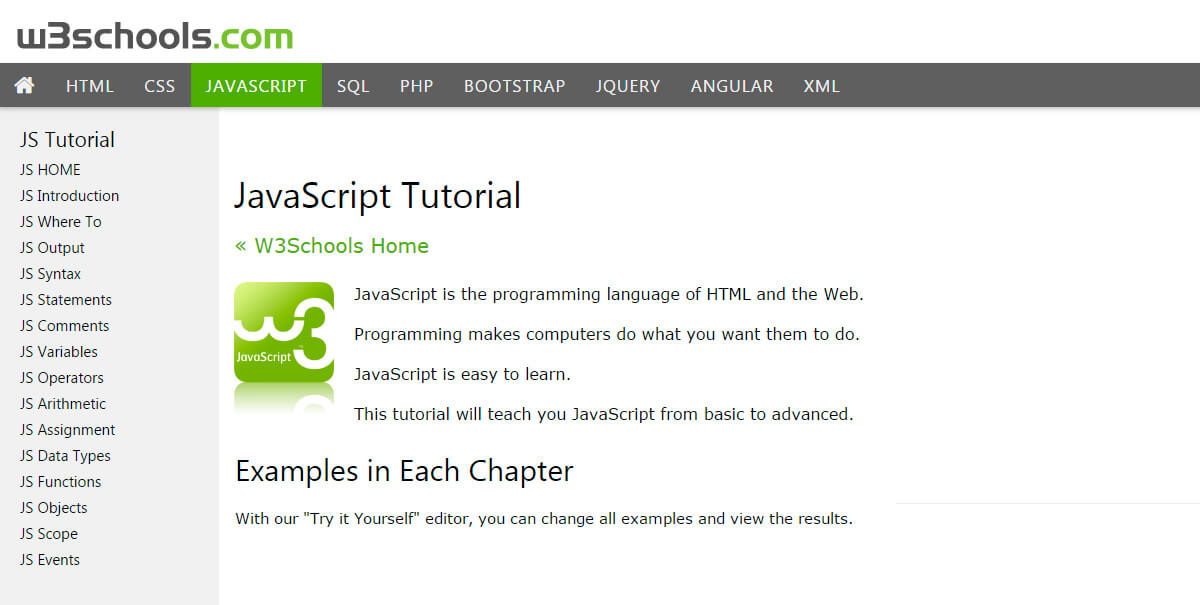The width and height of the screenshot is (1200, 605).
Task: Click the sentence starting 'With our "Try it Yourself" editor'
Action: [544, 520]
